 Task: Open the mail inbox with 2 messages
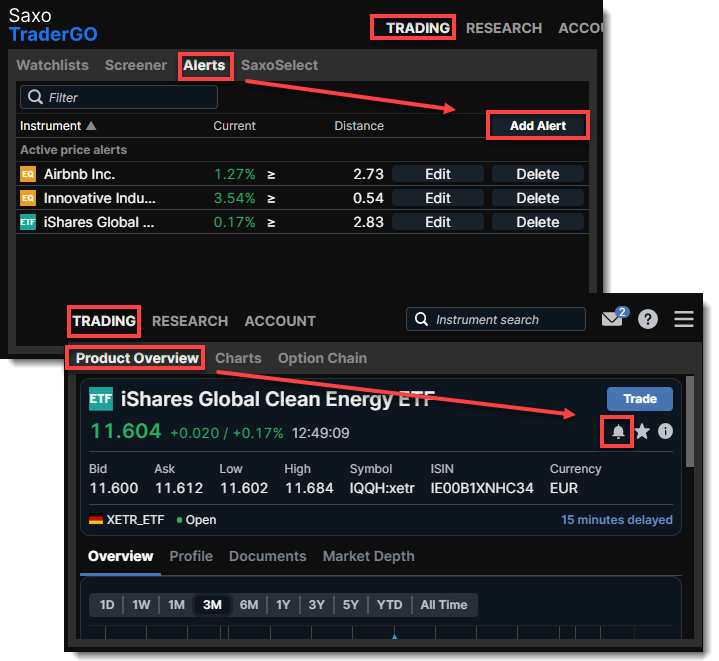click(614, 317)
